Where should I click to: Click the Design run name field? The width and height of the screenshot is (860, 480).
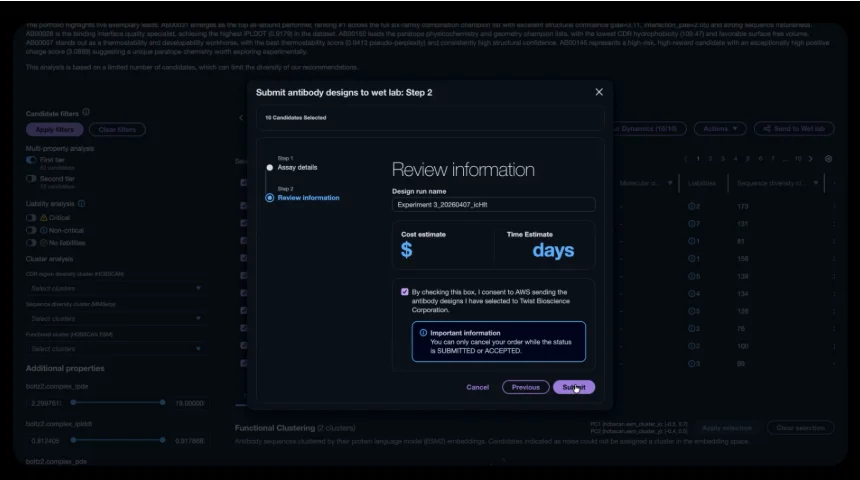[493, 205]
